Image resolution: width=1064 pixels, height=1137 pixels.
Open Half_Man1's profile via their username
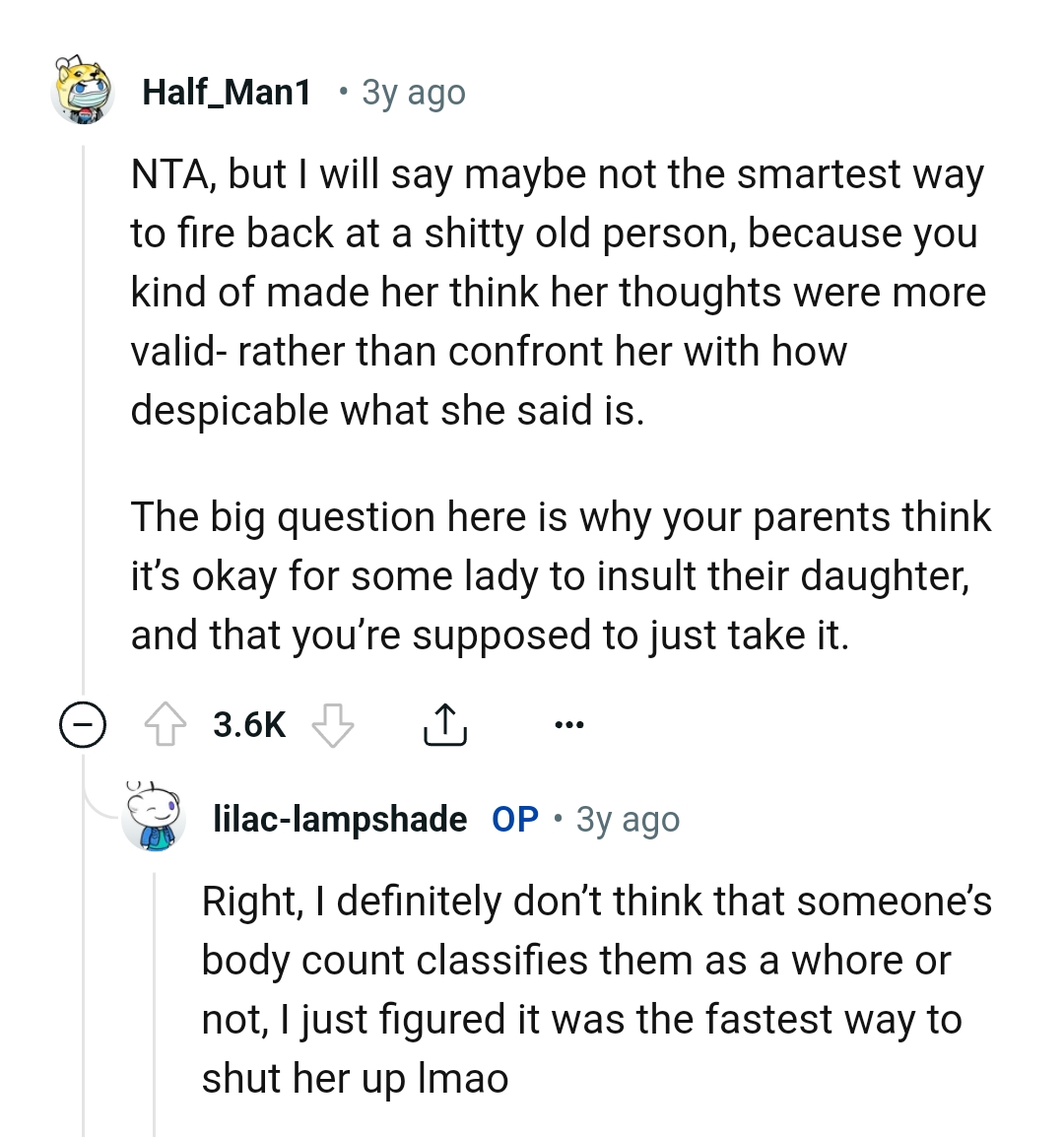tap(227, 92)
